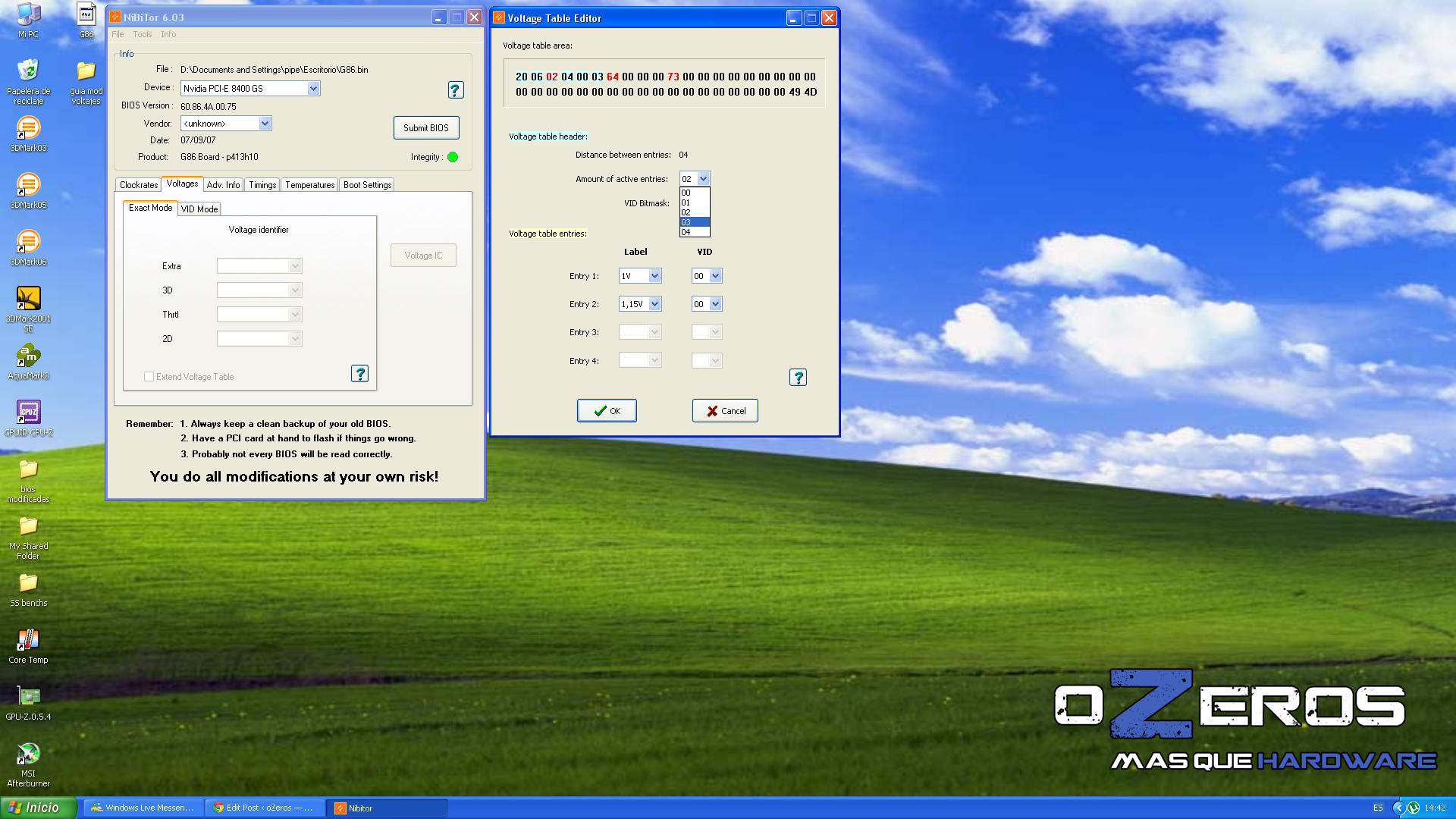Launch the 3DMark06 shortcut
The image size is (1456, 819).
pyautogui.click(x=28, y=248)
